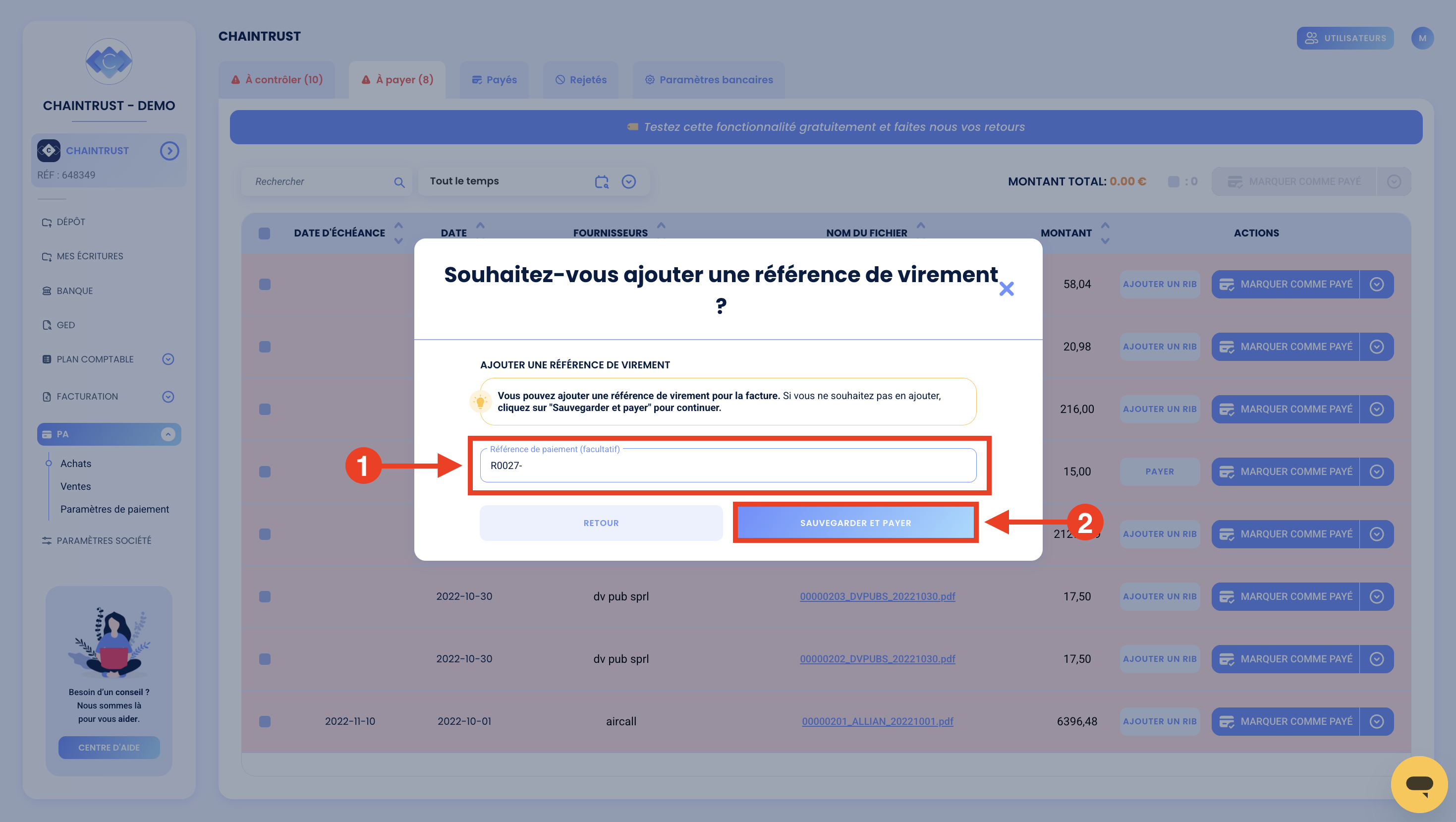The height and width of the screenshot is (822, 1456).
Task: Expand the Facturation submenu
Action: coord(168,396)
